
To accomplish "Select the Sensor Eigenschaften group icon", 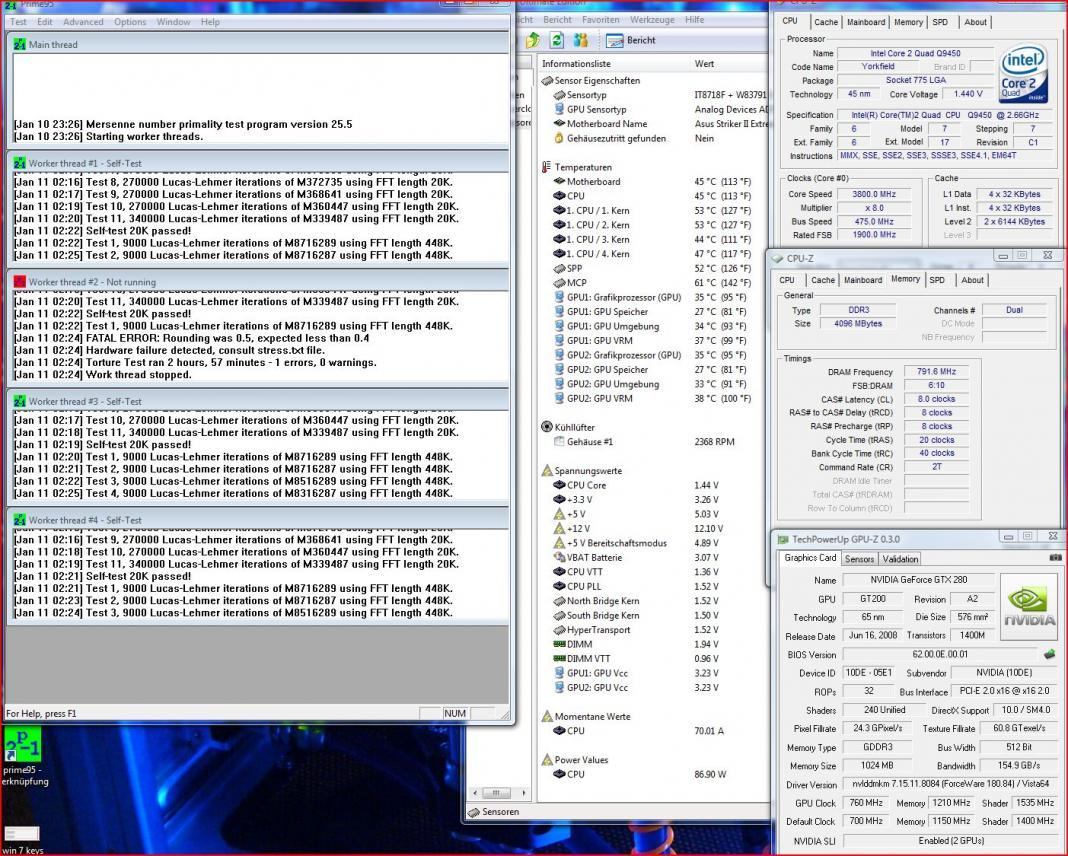I will [547, 80].
